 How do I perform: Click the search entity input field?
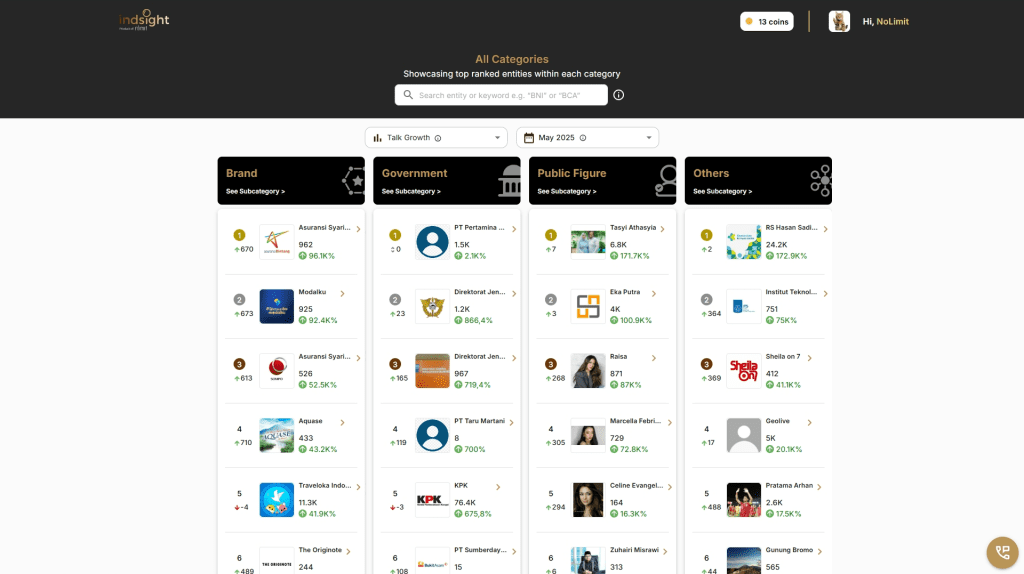pos(510,95)
